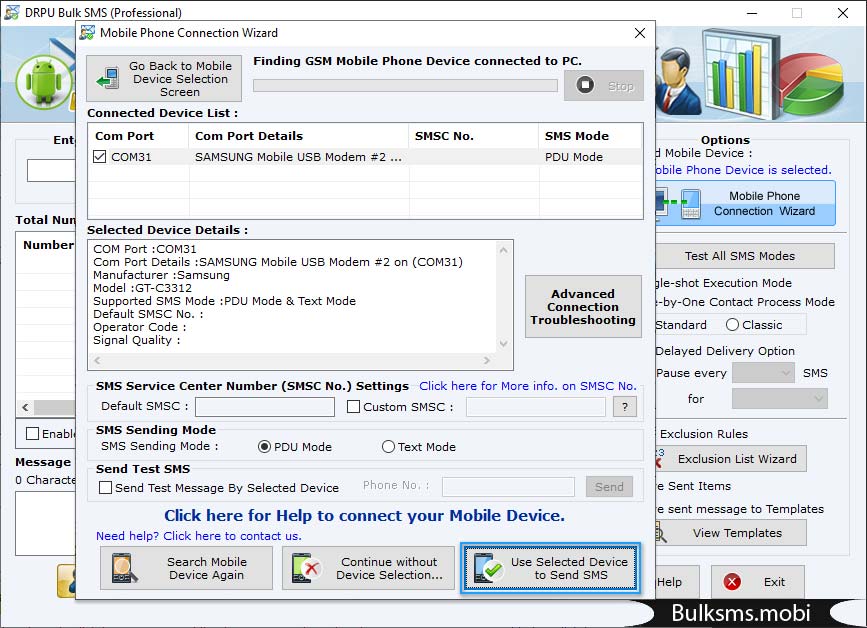
Task: Check Send Test Message By Selected Device
Action: (105, 488)
